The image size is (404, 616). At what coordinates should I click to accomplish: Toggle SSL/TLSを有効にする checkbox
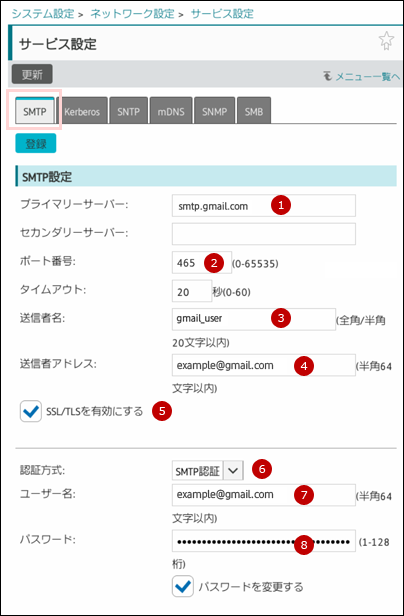click(x=31, y=411)
